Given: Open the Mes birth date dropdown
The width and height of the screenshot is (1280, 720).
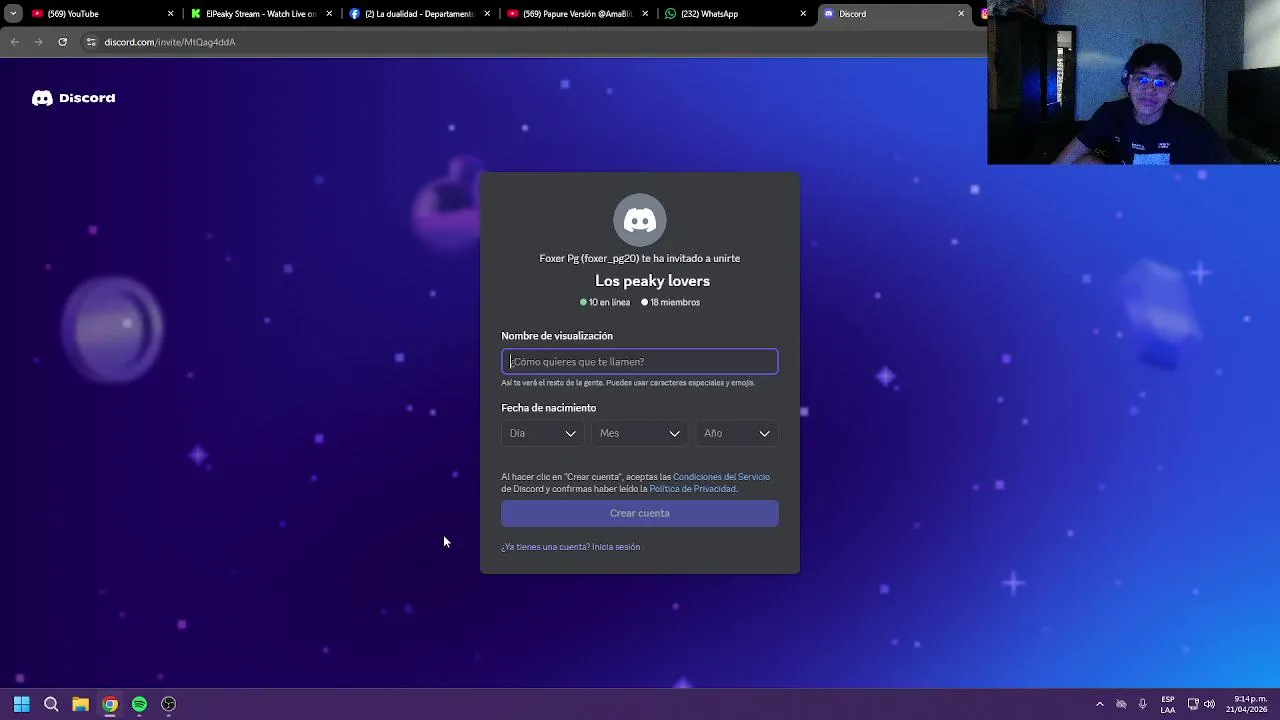Looking at the screenshot, I should [x=640, y=433].
